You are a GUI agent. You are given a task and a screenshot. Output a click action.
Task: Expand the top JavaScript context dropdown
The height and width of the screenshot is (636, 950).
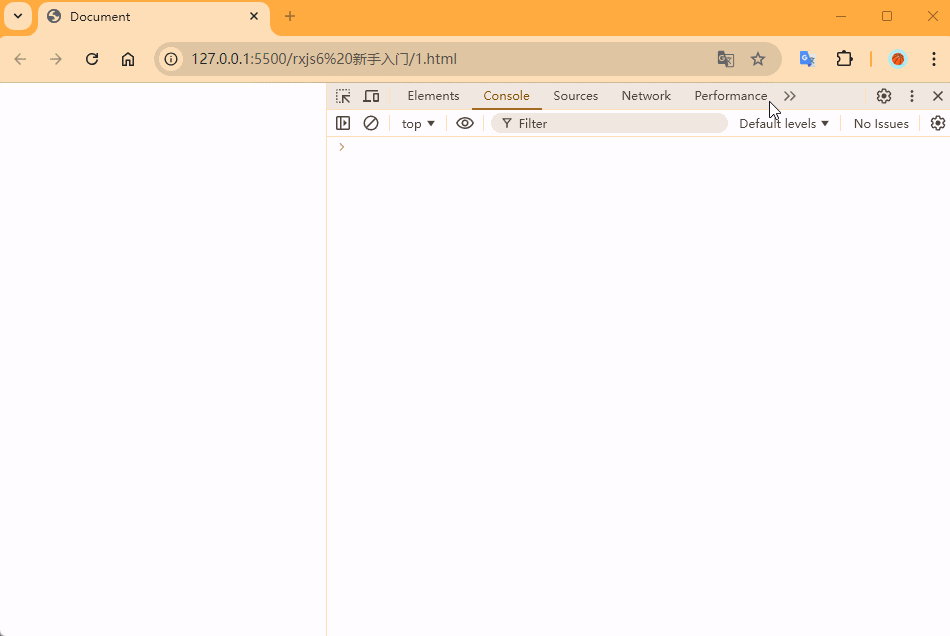tap(418, 123)
